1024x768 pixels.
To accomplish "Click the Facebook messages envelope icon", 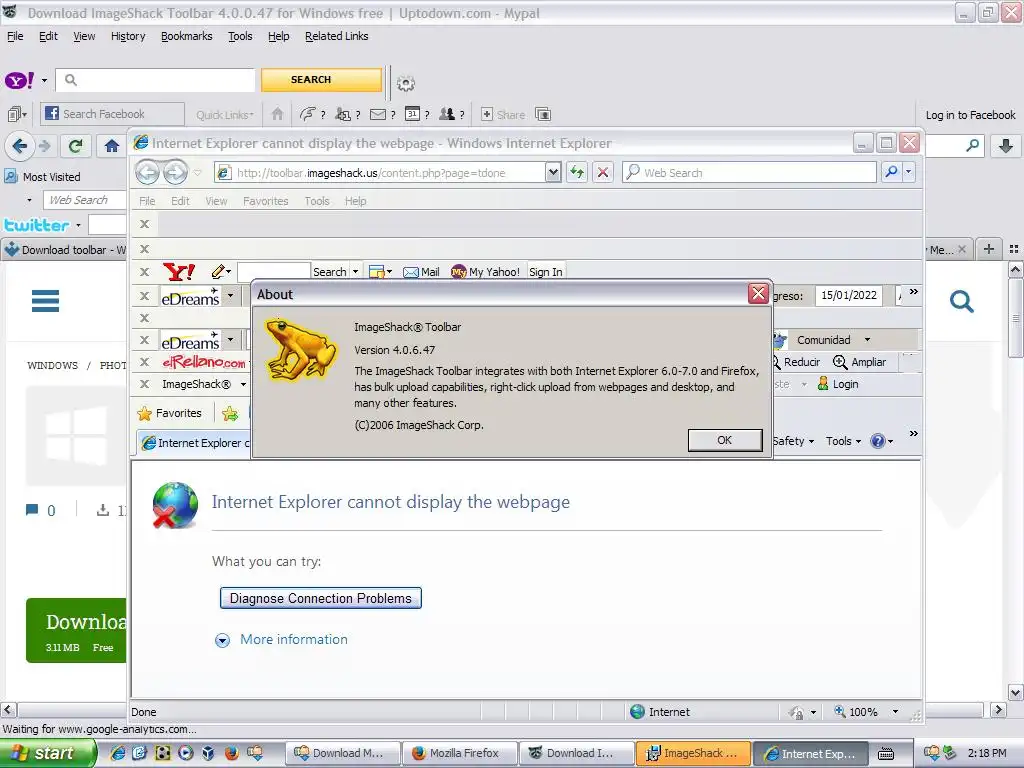I will [x=377, y=114].
